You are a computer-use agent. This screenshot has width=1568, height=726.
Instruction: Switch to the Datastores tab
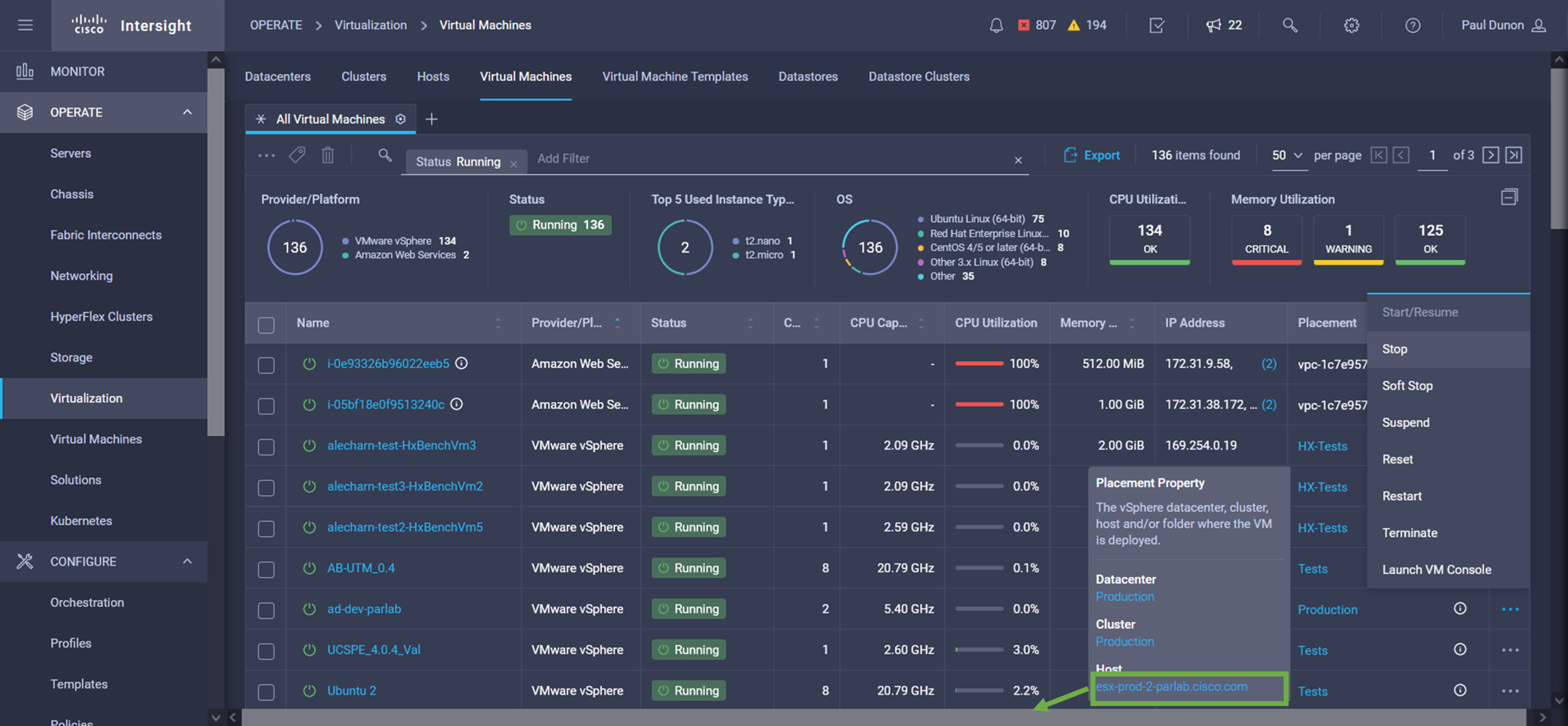click(808, 77)
